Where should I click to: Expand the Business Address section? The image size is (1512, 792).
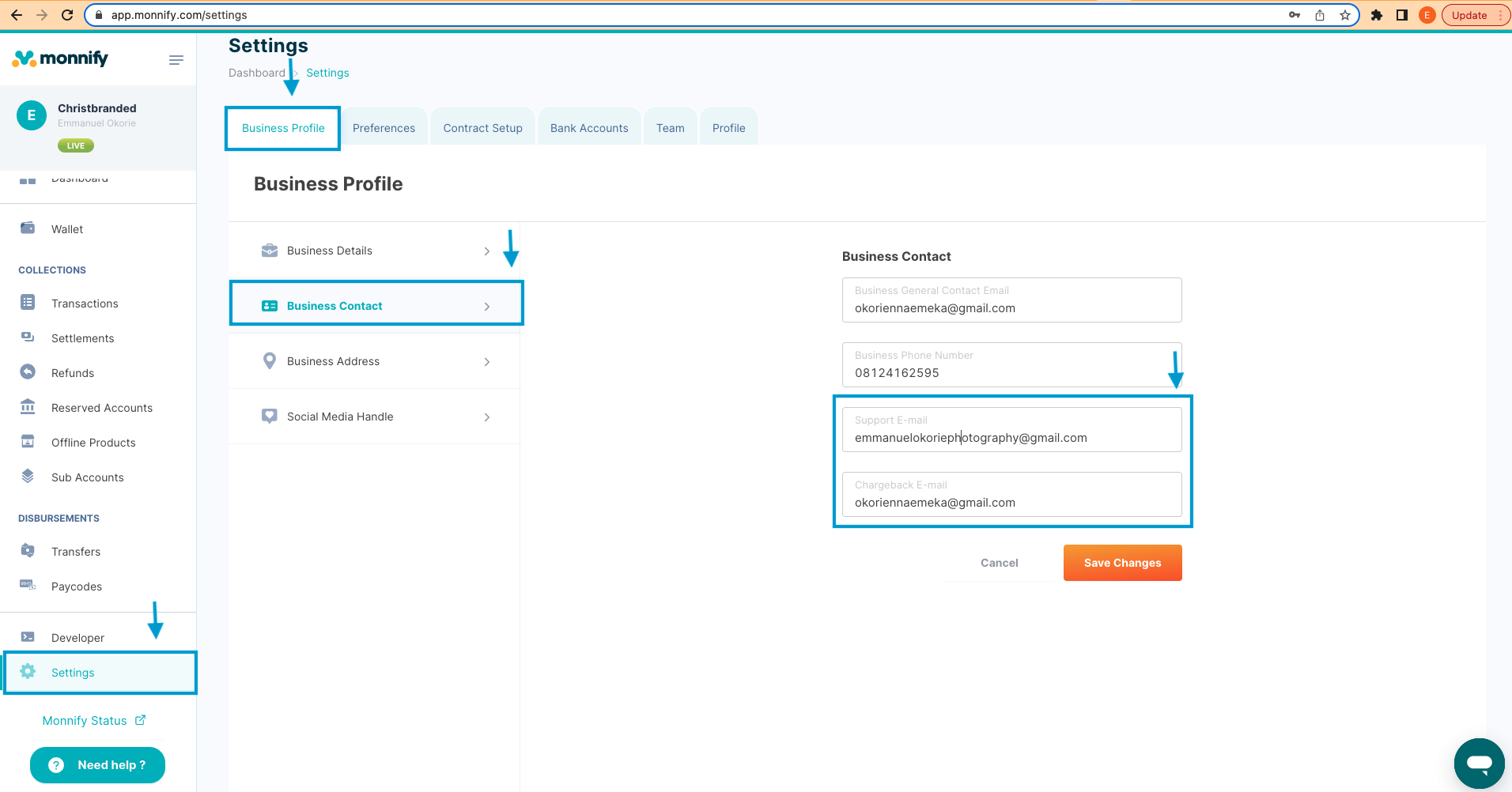point(374,361)
